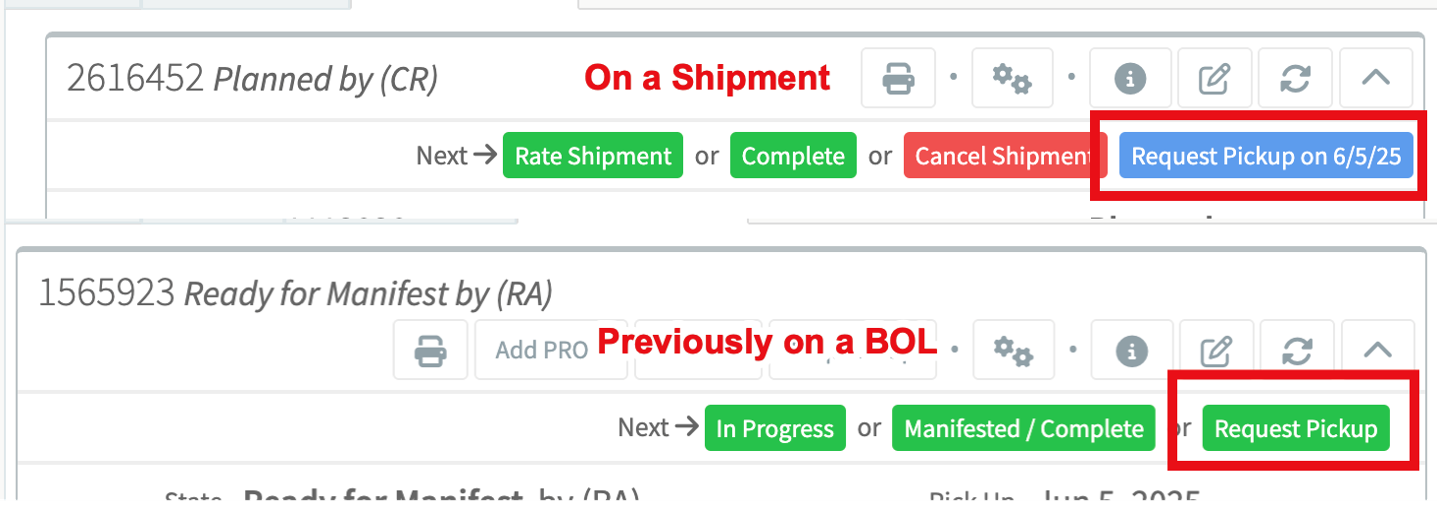Collapse the shipment 2616452 panel
Viewport: 1437px width, 514px height.
(1376, 78)
